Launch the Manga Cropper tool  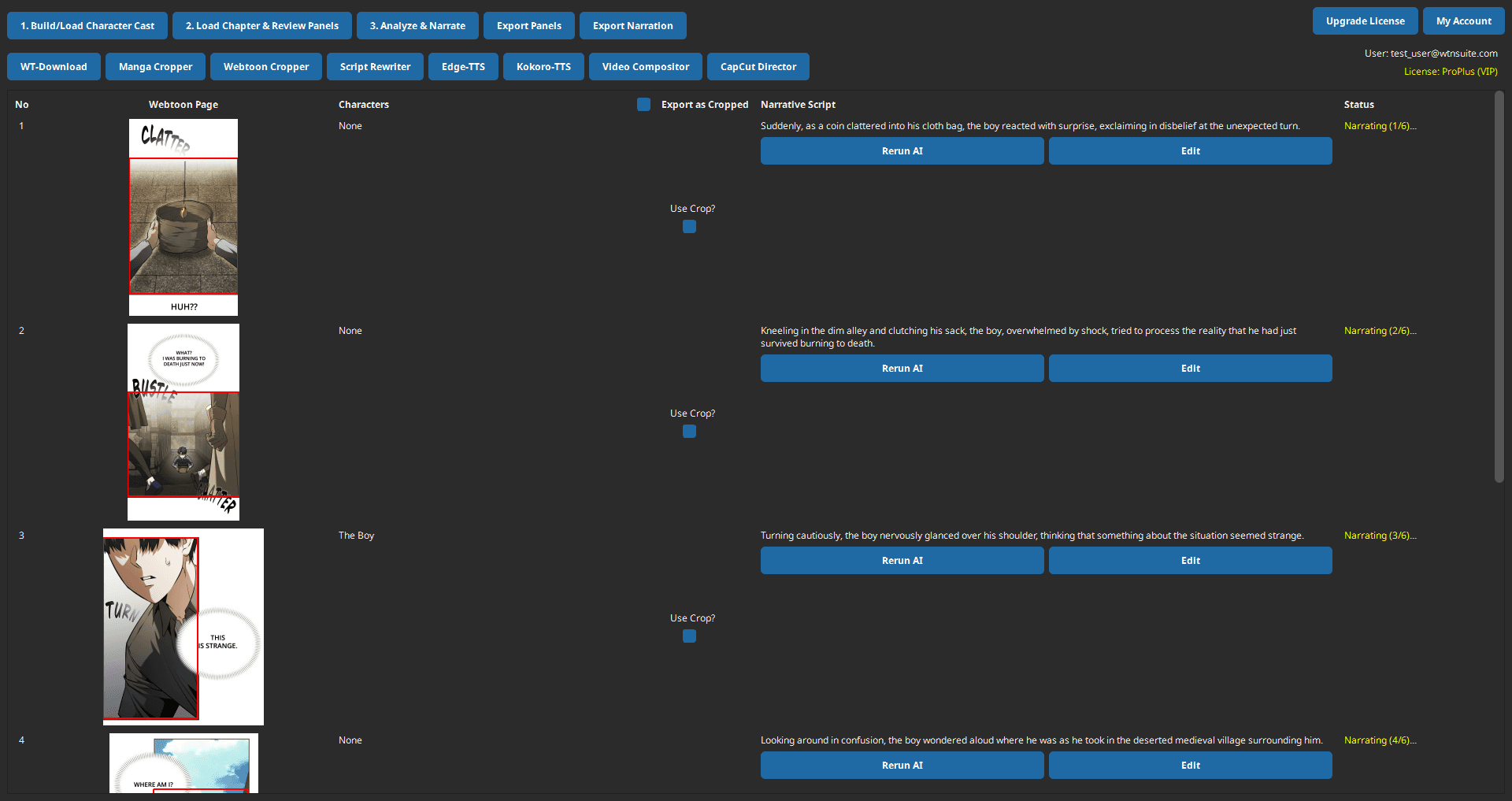[x=155, y=66]
